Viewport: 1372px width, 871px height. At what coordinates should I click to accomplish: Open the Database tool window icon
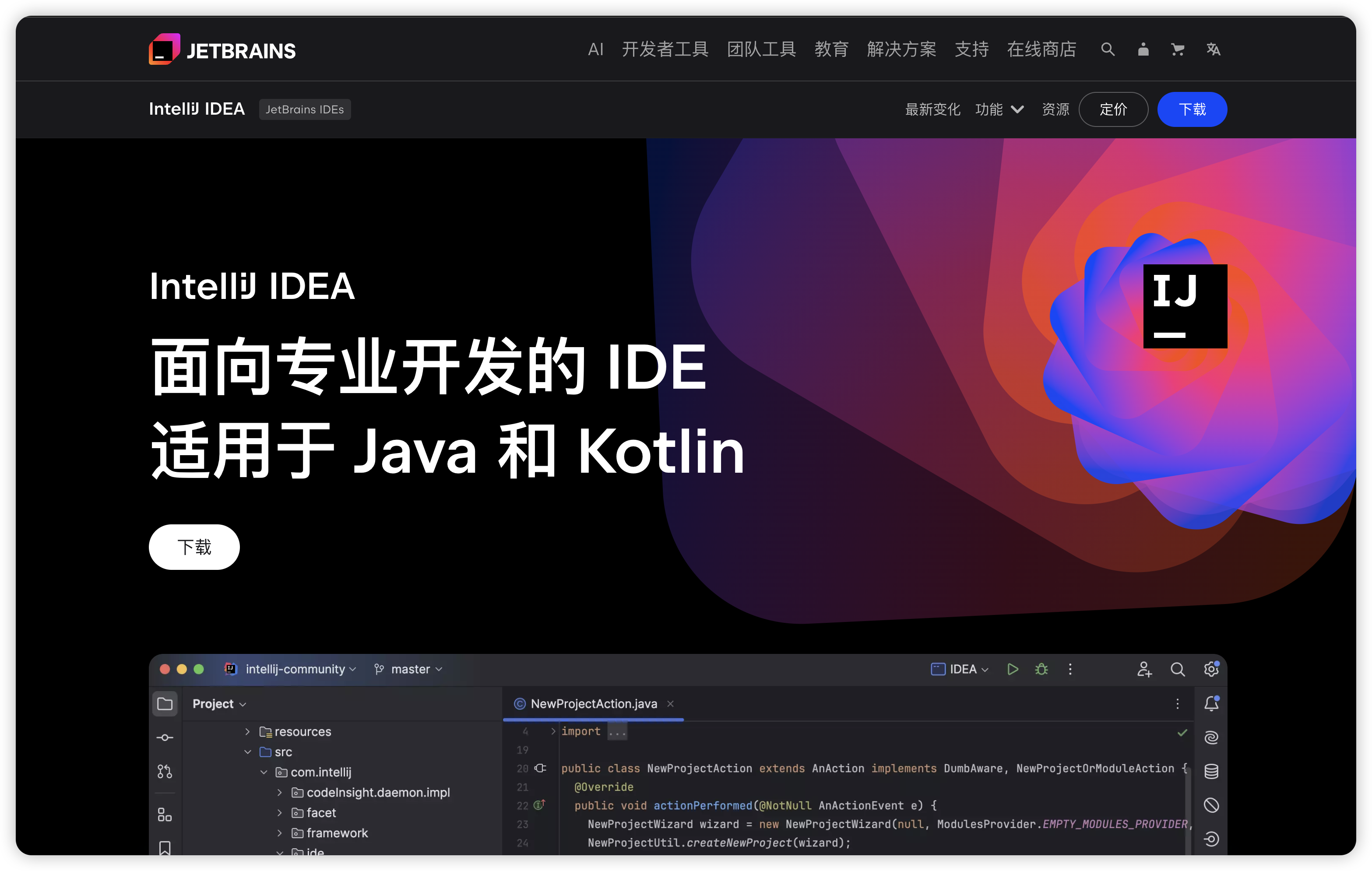tap(1211, 771)
